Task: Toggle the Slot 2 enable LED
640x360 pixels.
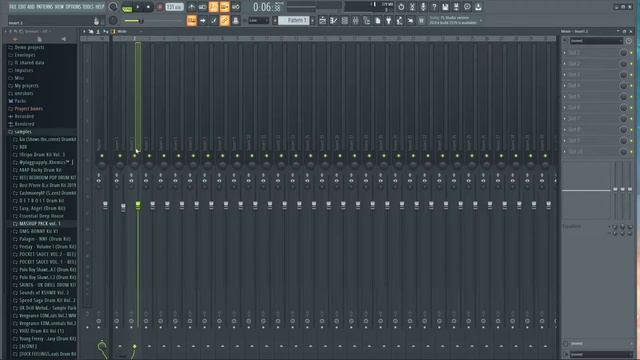Action: (x=631, y=64)
